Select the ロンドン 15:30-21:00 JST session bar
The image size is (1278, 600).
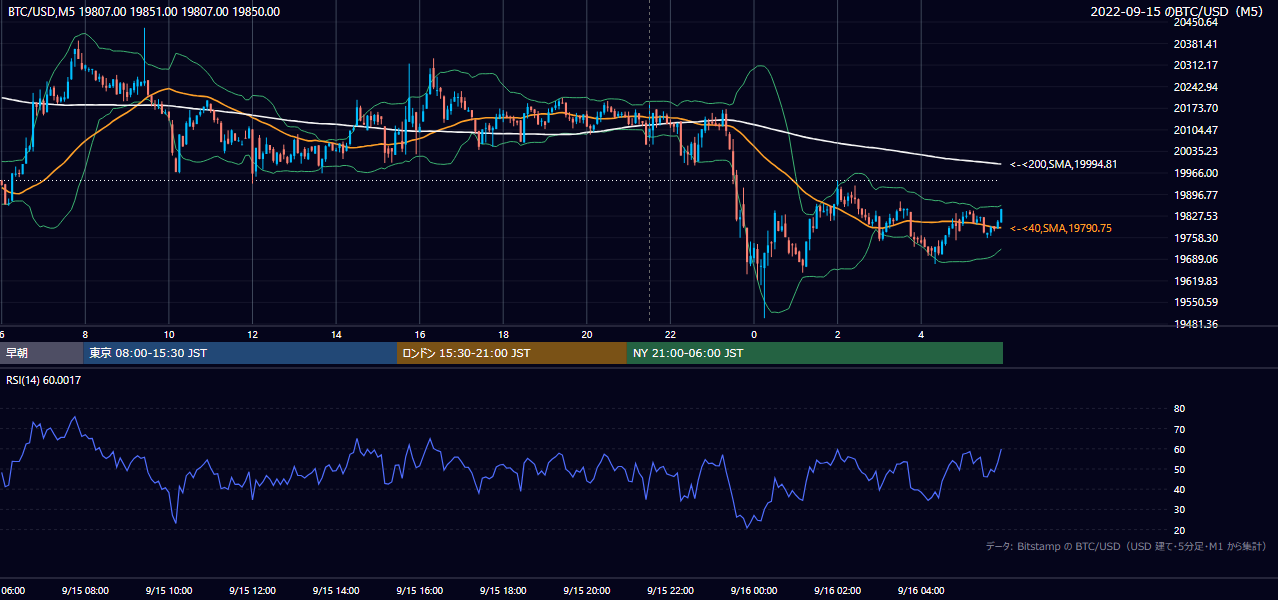[x=512, y=353]
